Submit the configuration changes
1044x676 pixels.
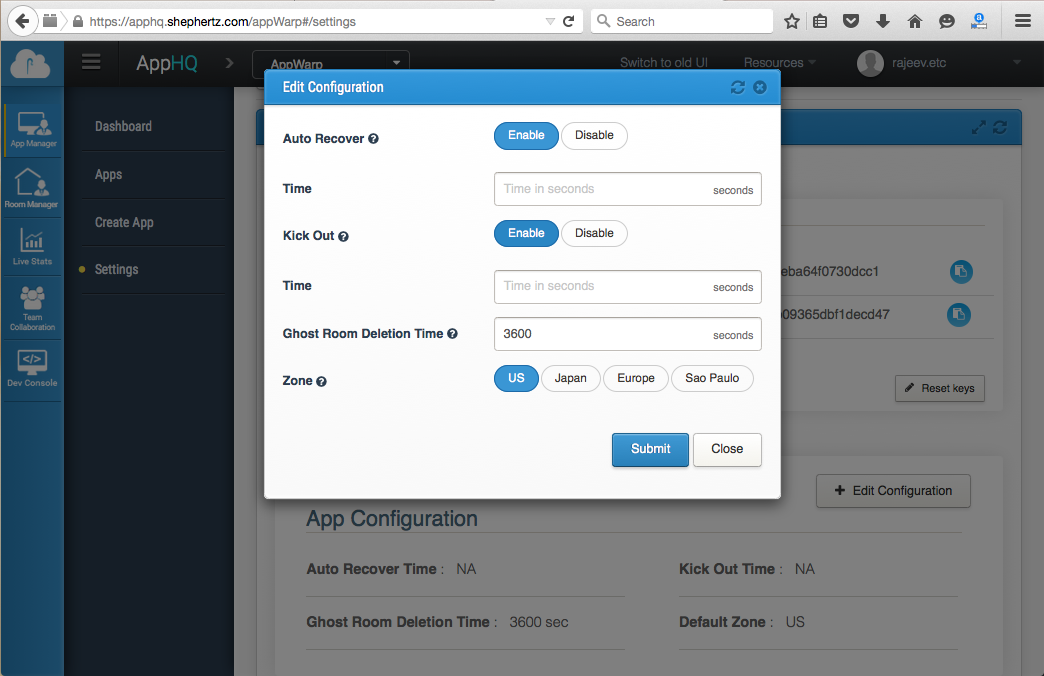tap(650, 449)
